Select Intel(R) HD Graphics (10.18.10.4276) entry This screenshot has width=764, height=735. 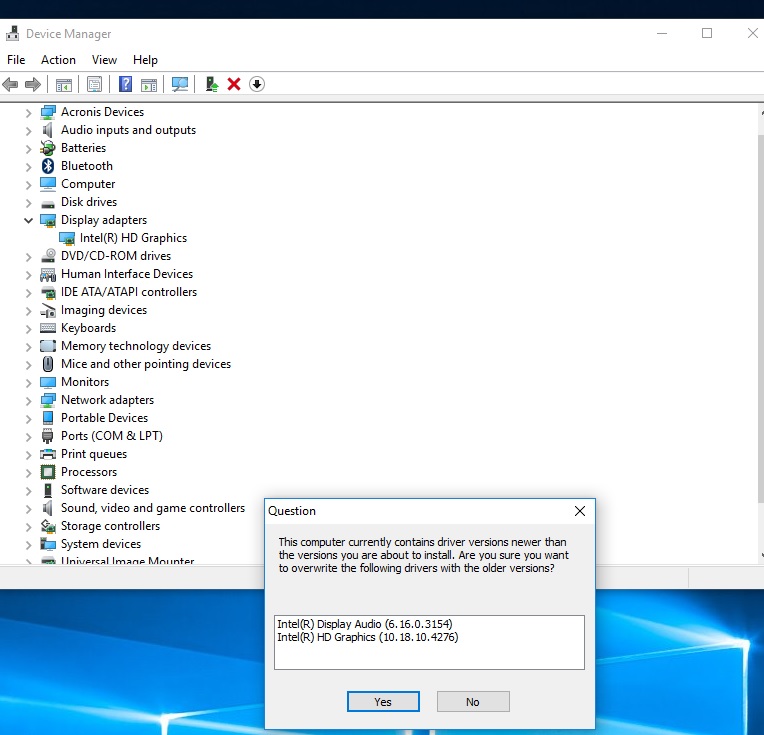tap(368, 637)
